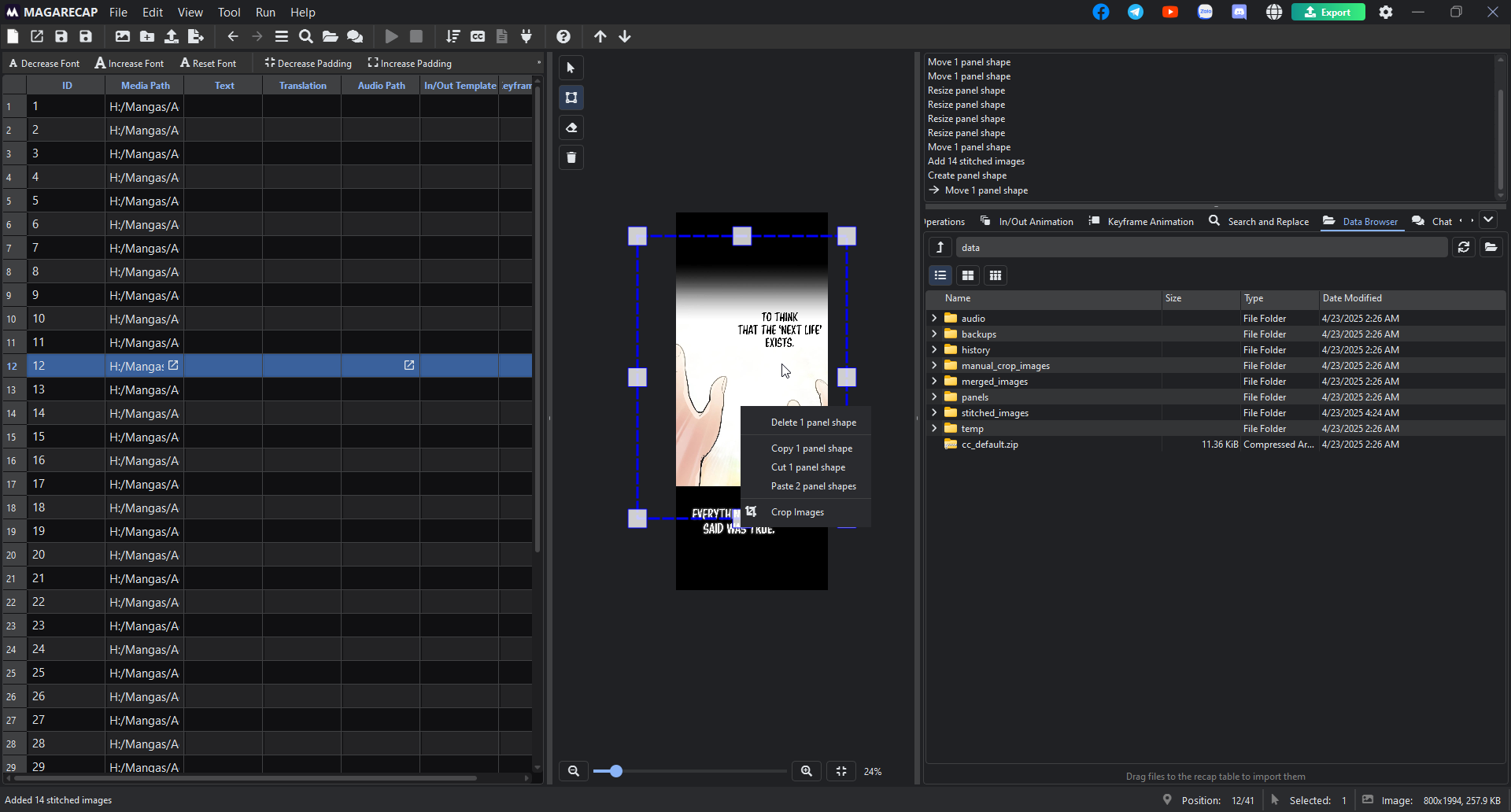Click the globe language icon
This screenshot has height=812, width=1511.
pos(1274,12)
